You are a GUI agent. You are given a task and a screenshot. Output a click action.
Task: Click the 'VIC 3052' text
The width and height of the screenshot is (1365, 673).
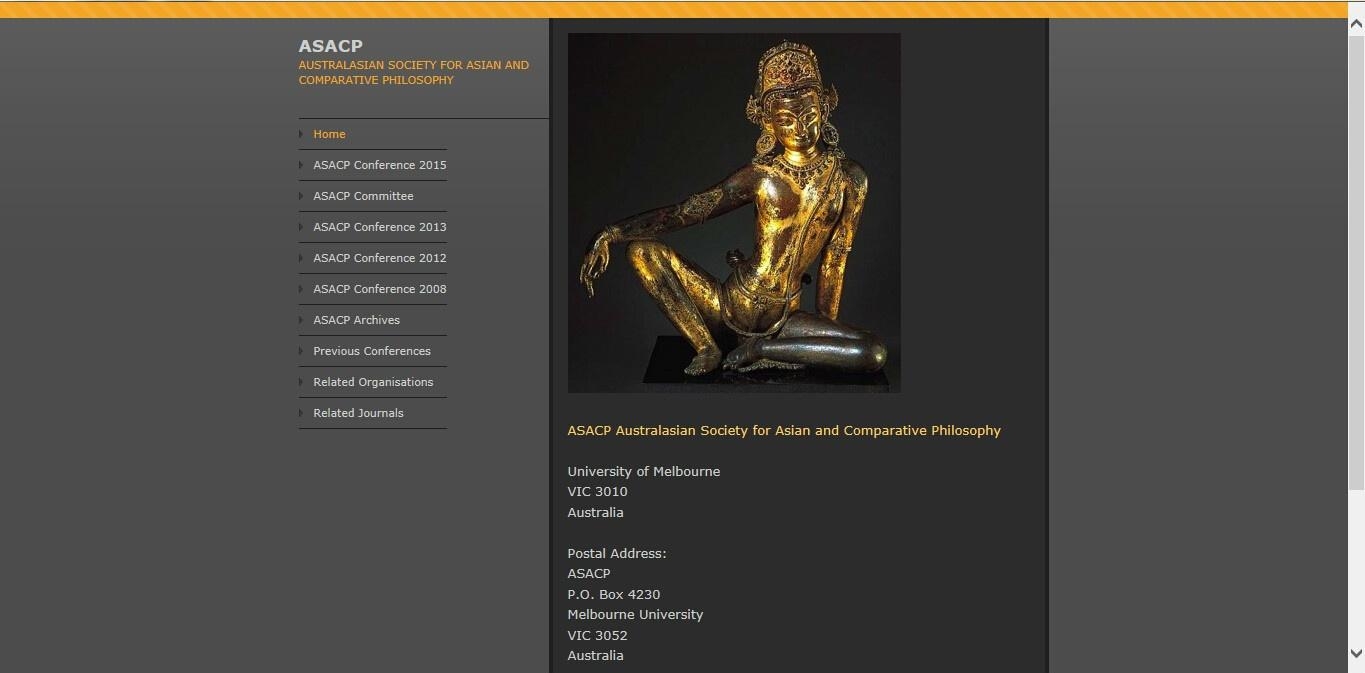coord(597,635)
